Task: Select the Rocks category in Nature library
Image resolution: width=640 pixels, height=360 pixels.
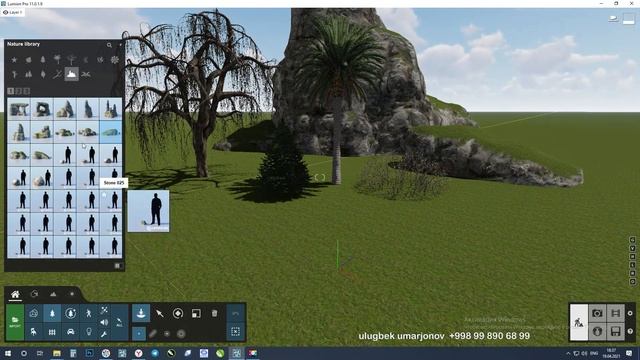Action: (71, 74)
